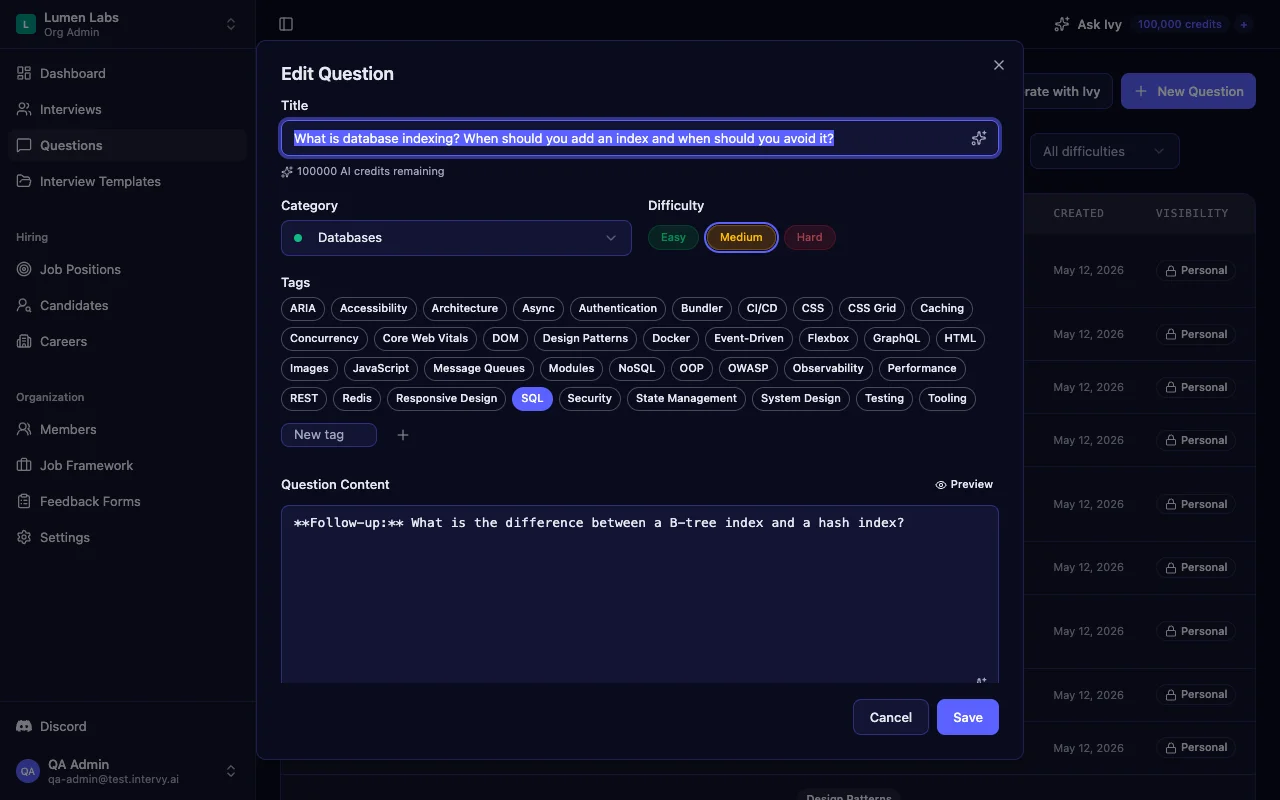Click the Job Positions target icon

24,269
